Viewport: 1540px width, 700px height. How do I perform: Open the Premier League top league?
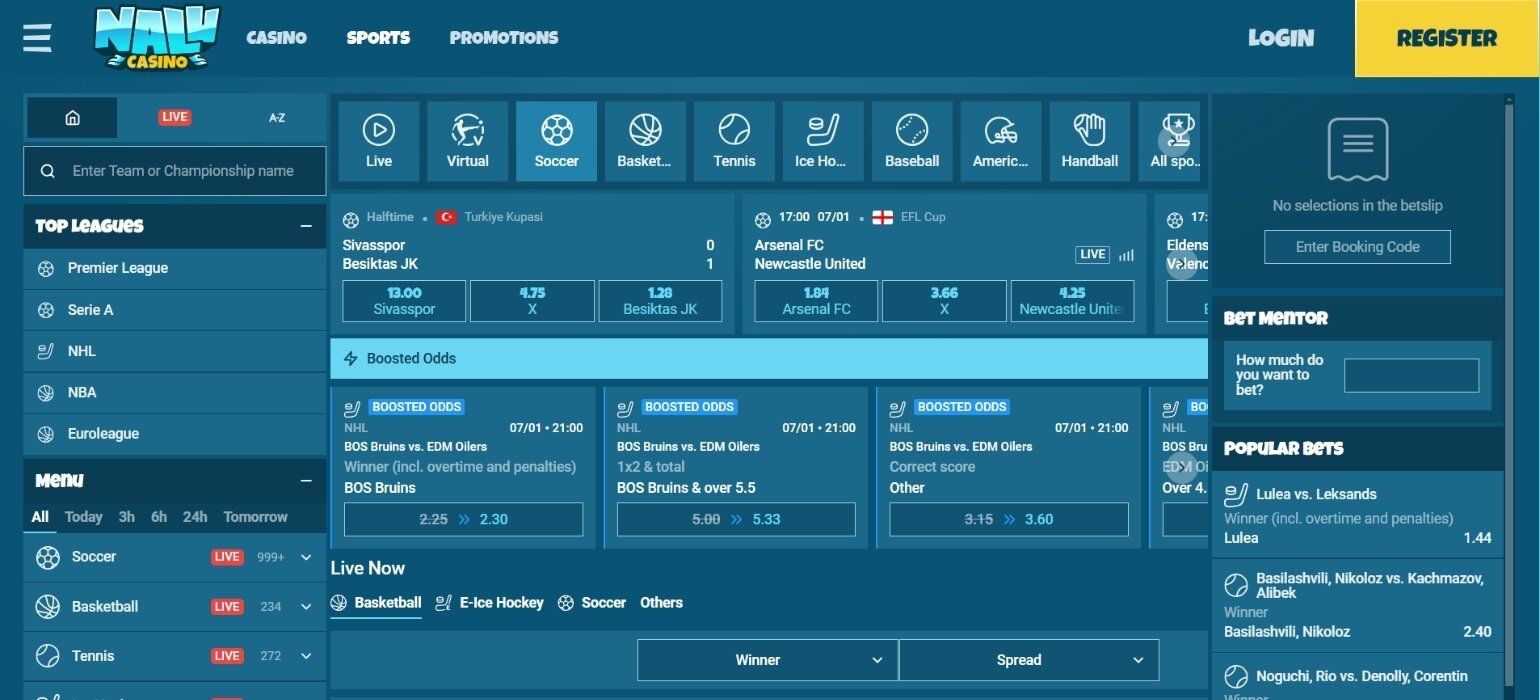point(175,268)
